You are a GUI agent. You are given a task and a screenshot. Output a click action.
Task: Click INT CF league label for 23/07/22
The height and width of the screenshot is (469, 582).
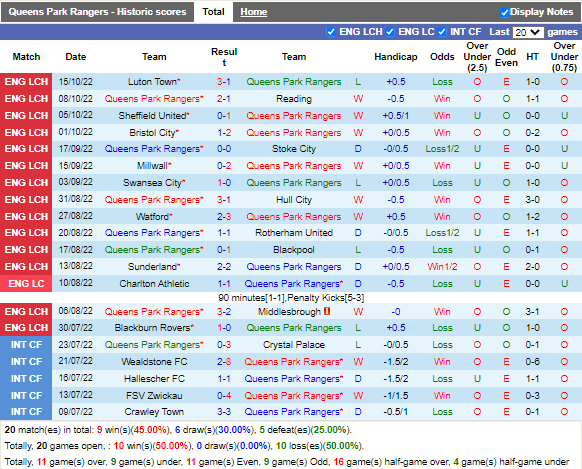[26, 345]
